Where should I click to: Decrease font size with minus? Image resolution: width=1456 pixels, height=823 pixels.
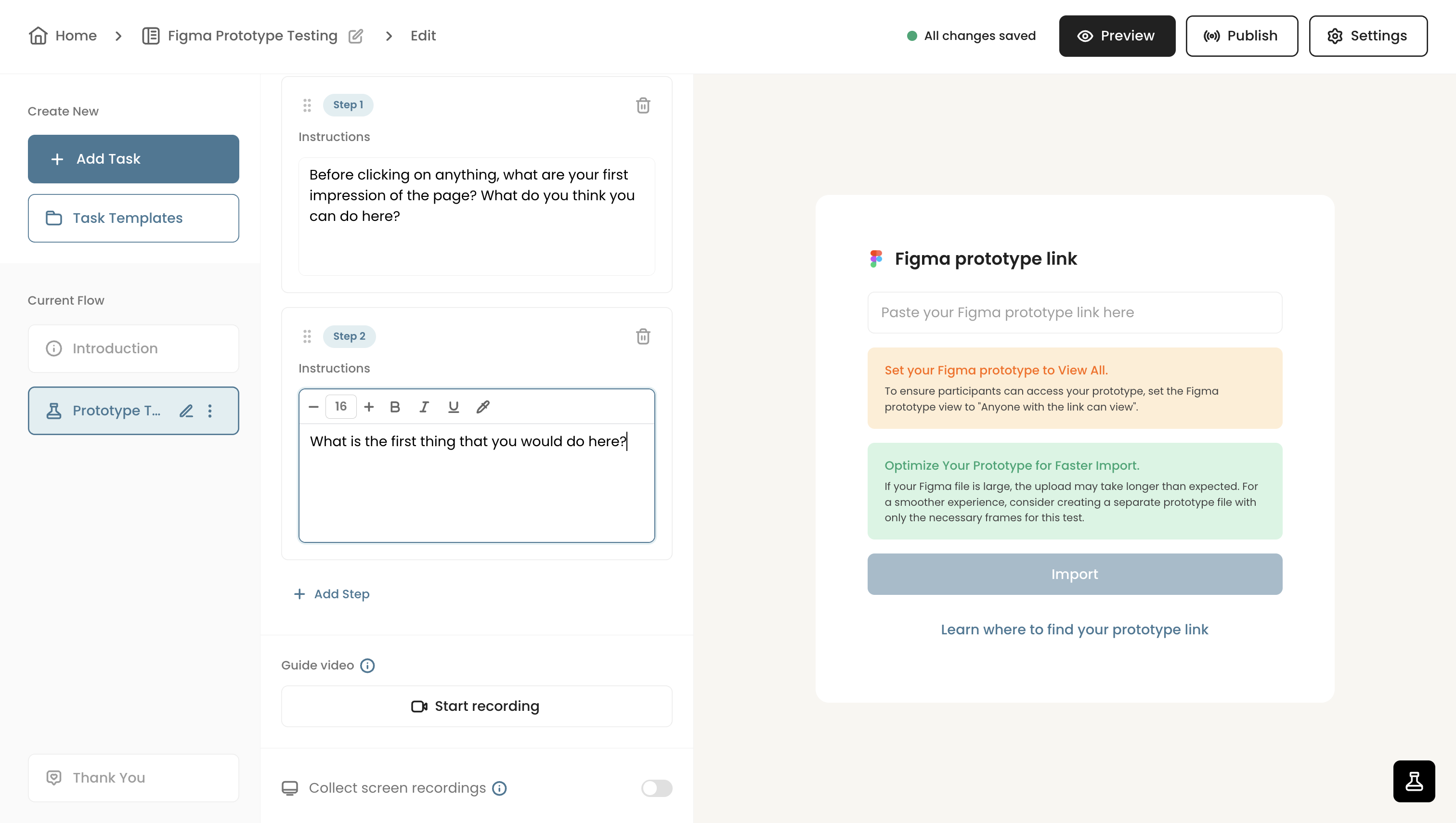pyautogui.click(x=313, y=407)
